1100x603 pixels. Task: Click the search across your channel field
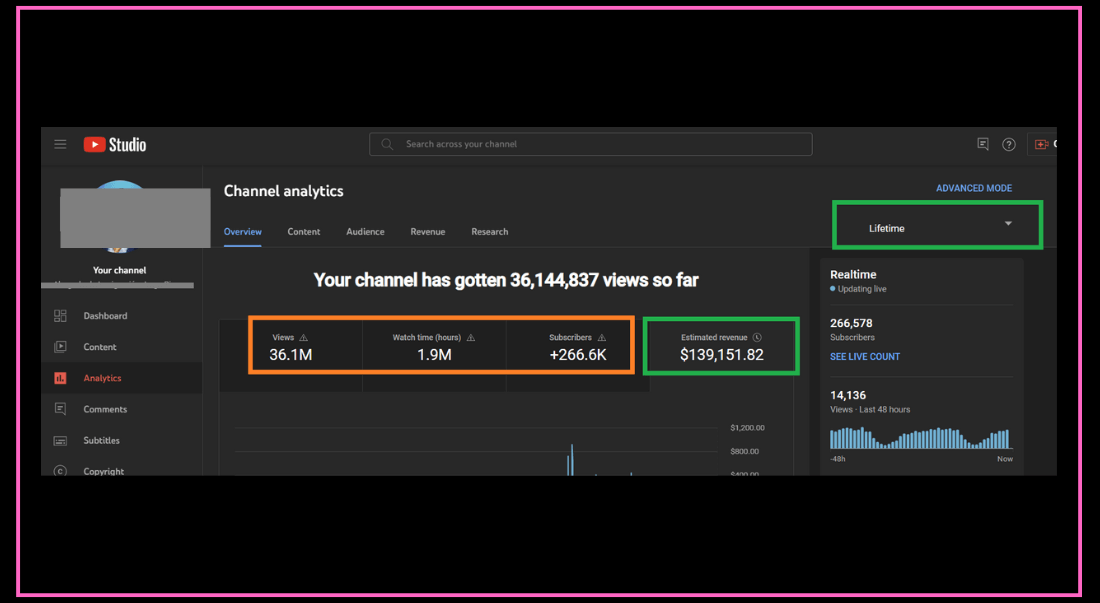tap(600, 144)
